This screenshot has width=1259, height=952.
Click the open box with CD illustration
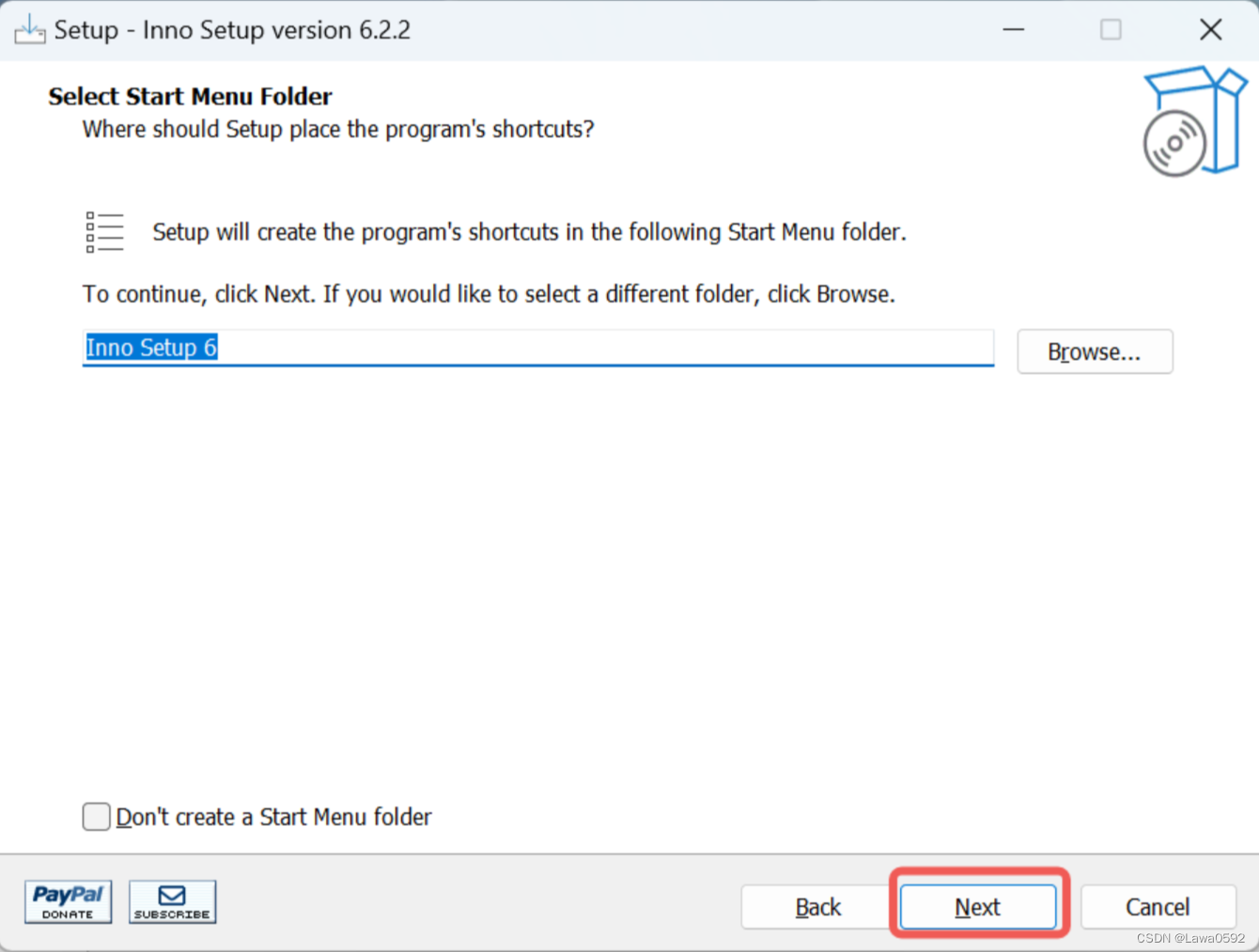coord(1193,120)
